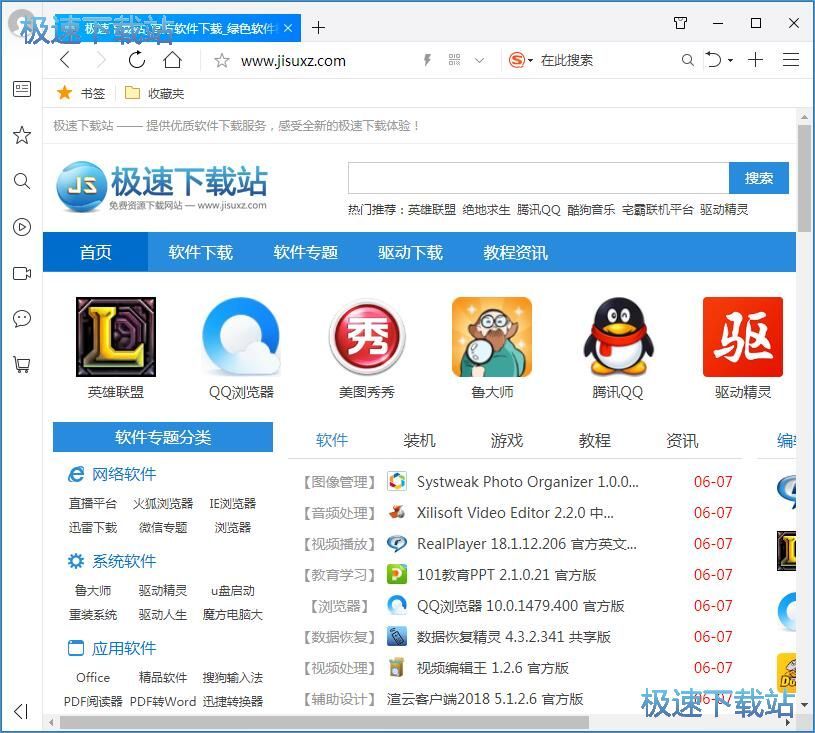
Task: Open RealPlayer 18.1.12.206 entry
Action: pyautogui.click(x=527, y=544)
